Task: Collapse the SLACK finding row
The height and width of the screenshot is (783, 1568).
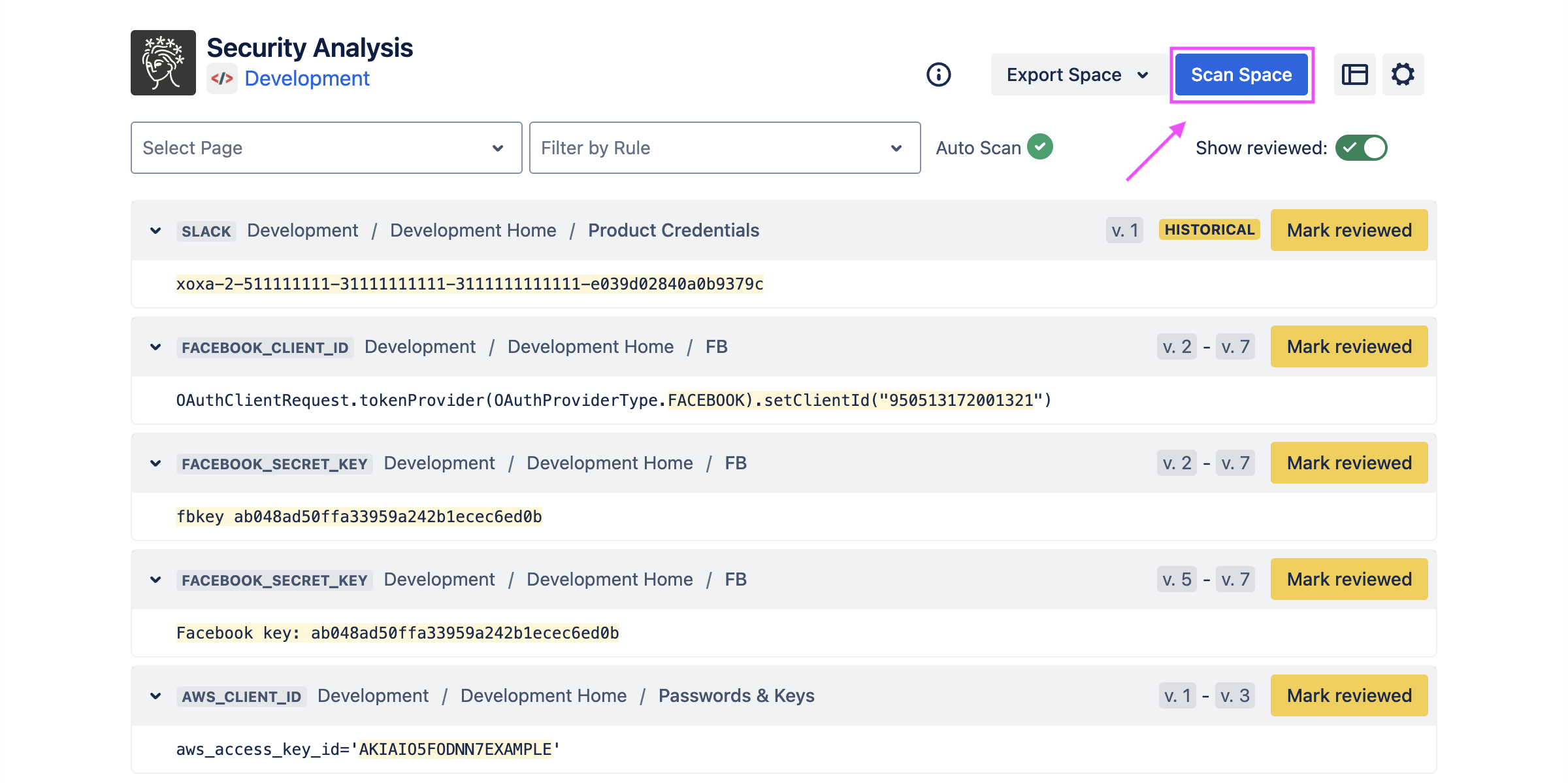Action: (155, 231)
